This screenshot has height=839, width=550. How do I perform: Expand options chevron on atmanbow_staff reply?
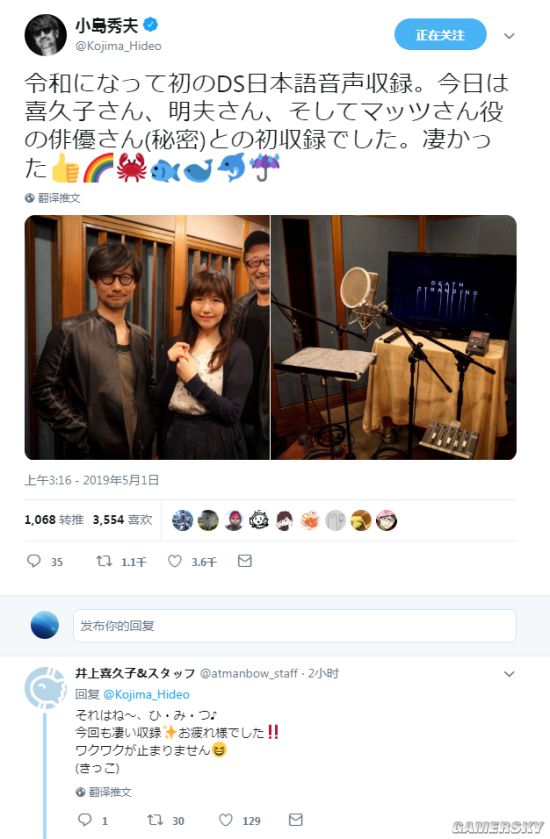tap(509, 674)
